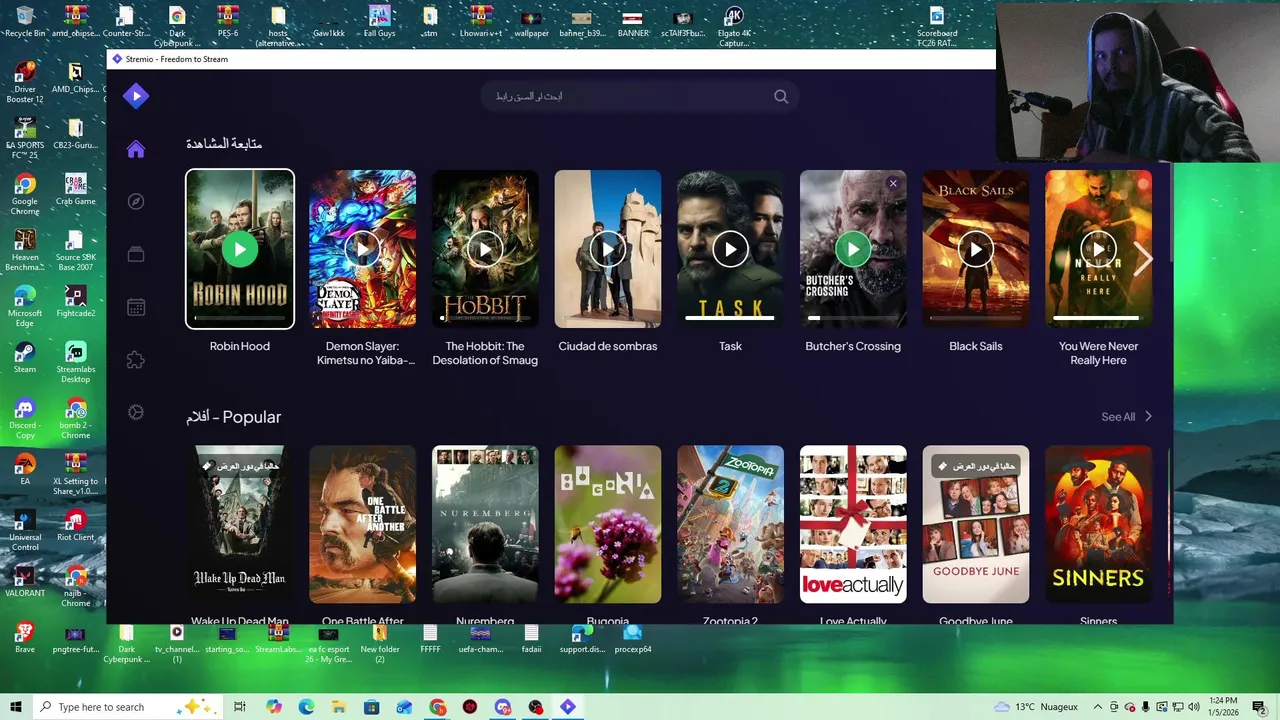Open the Love Actually poster
This screenshot has height=720, width=1280.
pos(853,524)
